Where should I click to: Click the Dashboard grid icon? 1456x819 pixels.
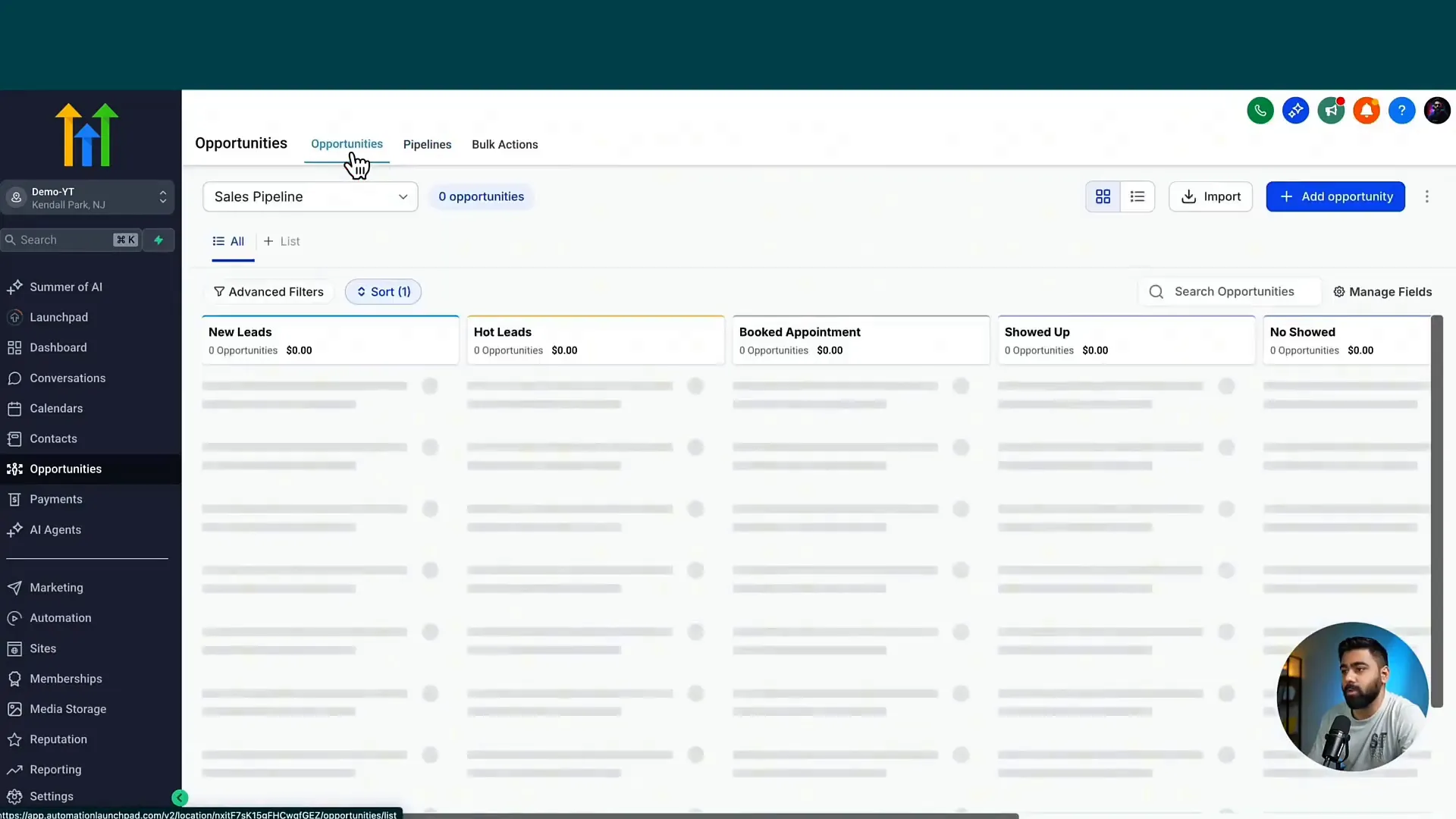point(14,348)
